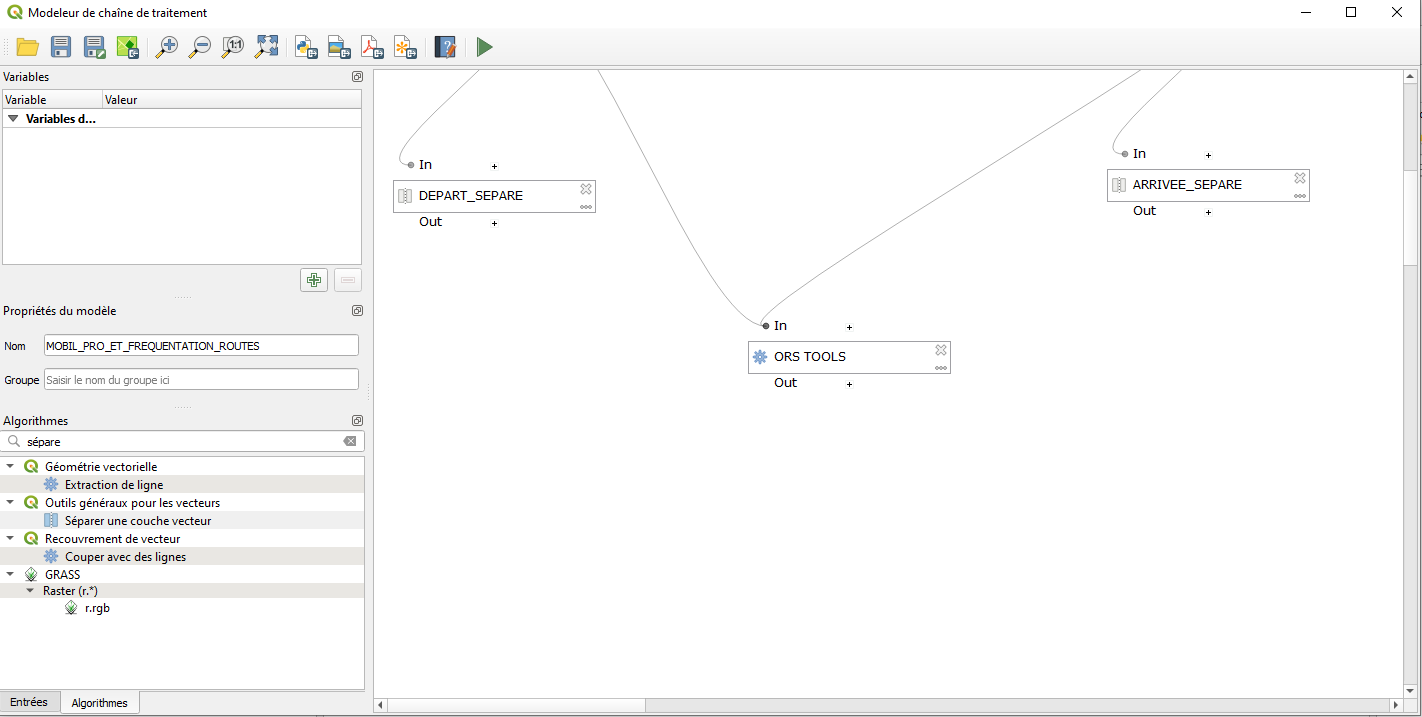The image size is (1422, 717).
Task: Delete the DEPART_SEPARE node
Action: (x=586, y=189)
